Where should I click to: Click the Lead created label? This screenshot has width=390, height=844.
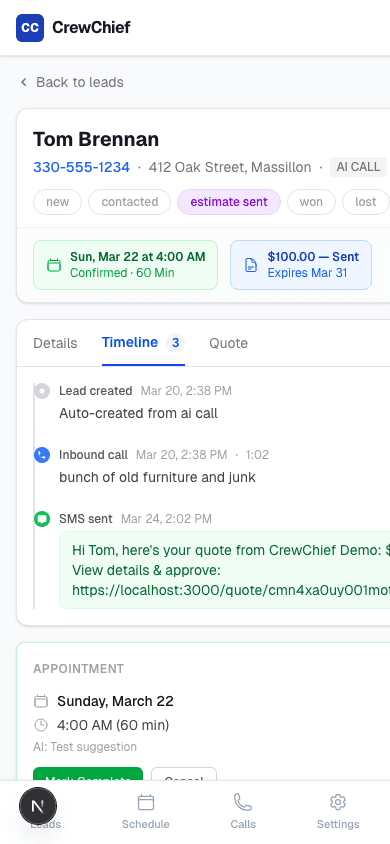96,391
